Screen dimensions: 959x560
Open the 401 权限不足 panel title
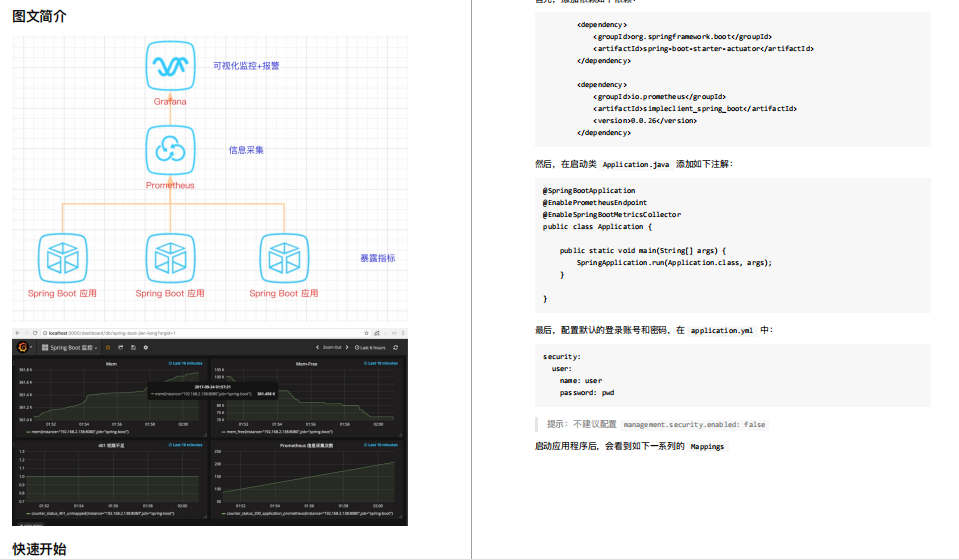point(111,446)
